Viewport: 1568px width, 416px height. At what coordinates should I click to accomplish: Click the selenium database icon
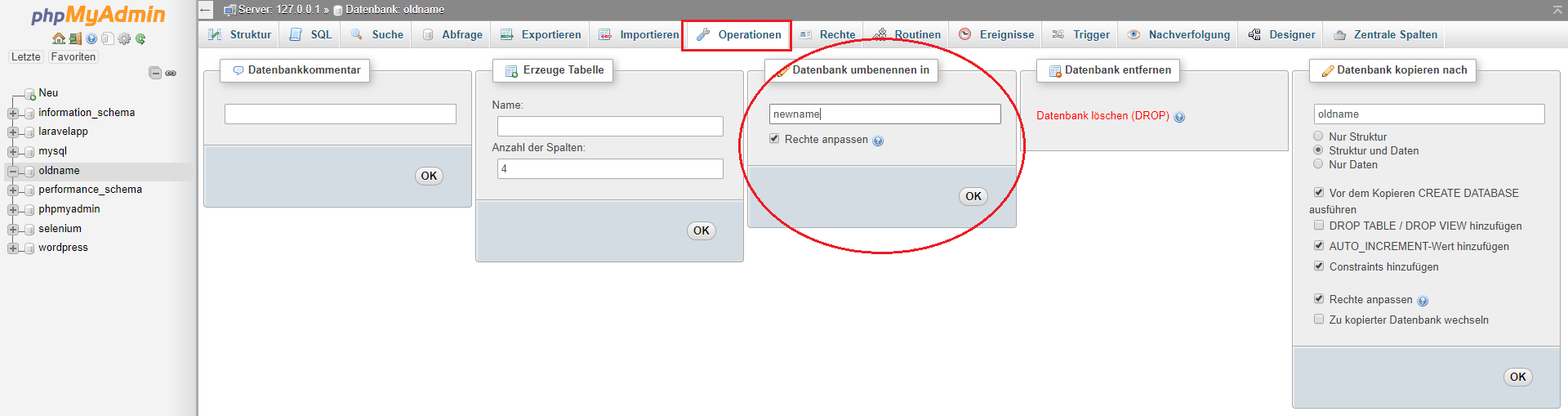click(x=29, y=230)
